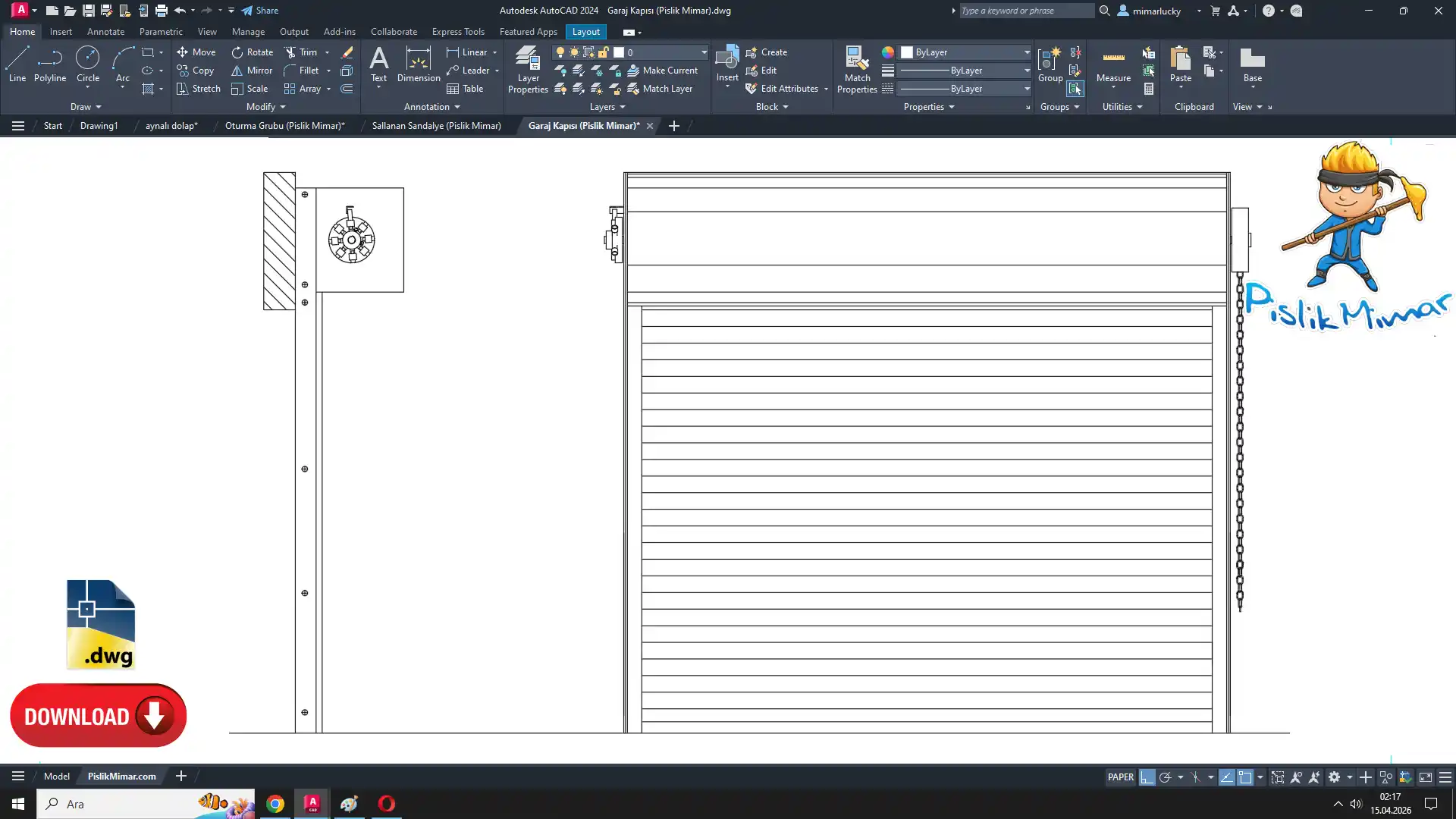The image size is (1456, 819).
Task: Open the layer name dropdown list
Action: pyautogui.click(x=703, y=52)
